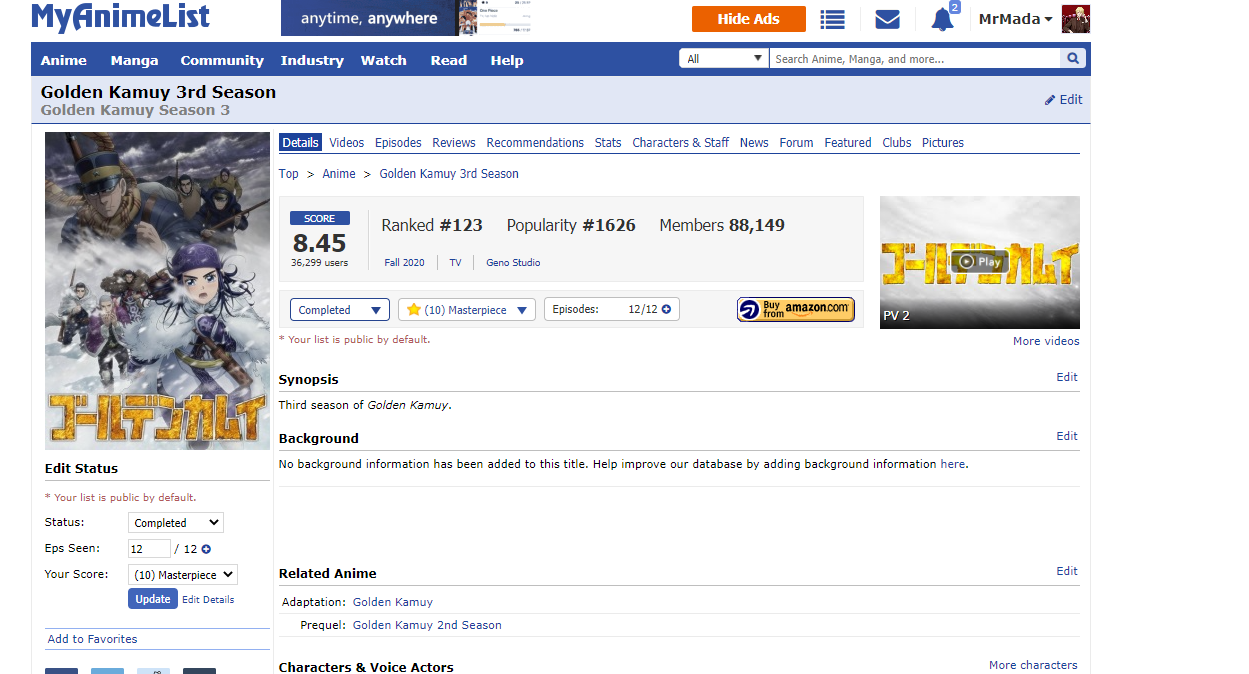Expand the MrMada user menu

pyautogui.click(x=1015, y=19)
